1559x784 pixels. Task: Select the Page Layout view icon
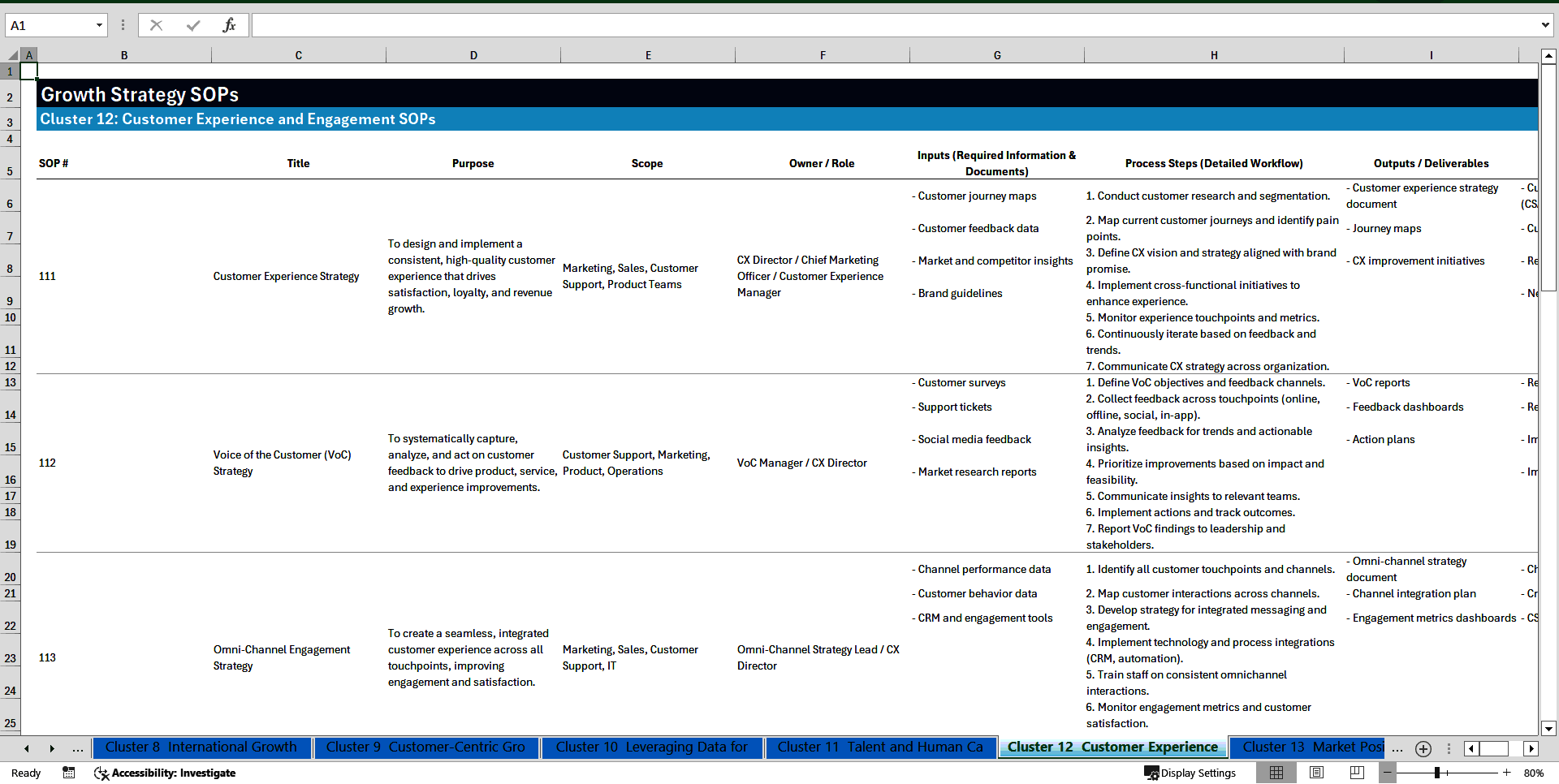1315,773
